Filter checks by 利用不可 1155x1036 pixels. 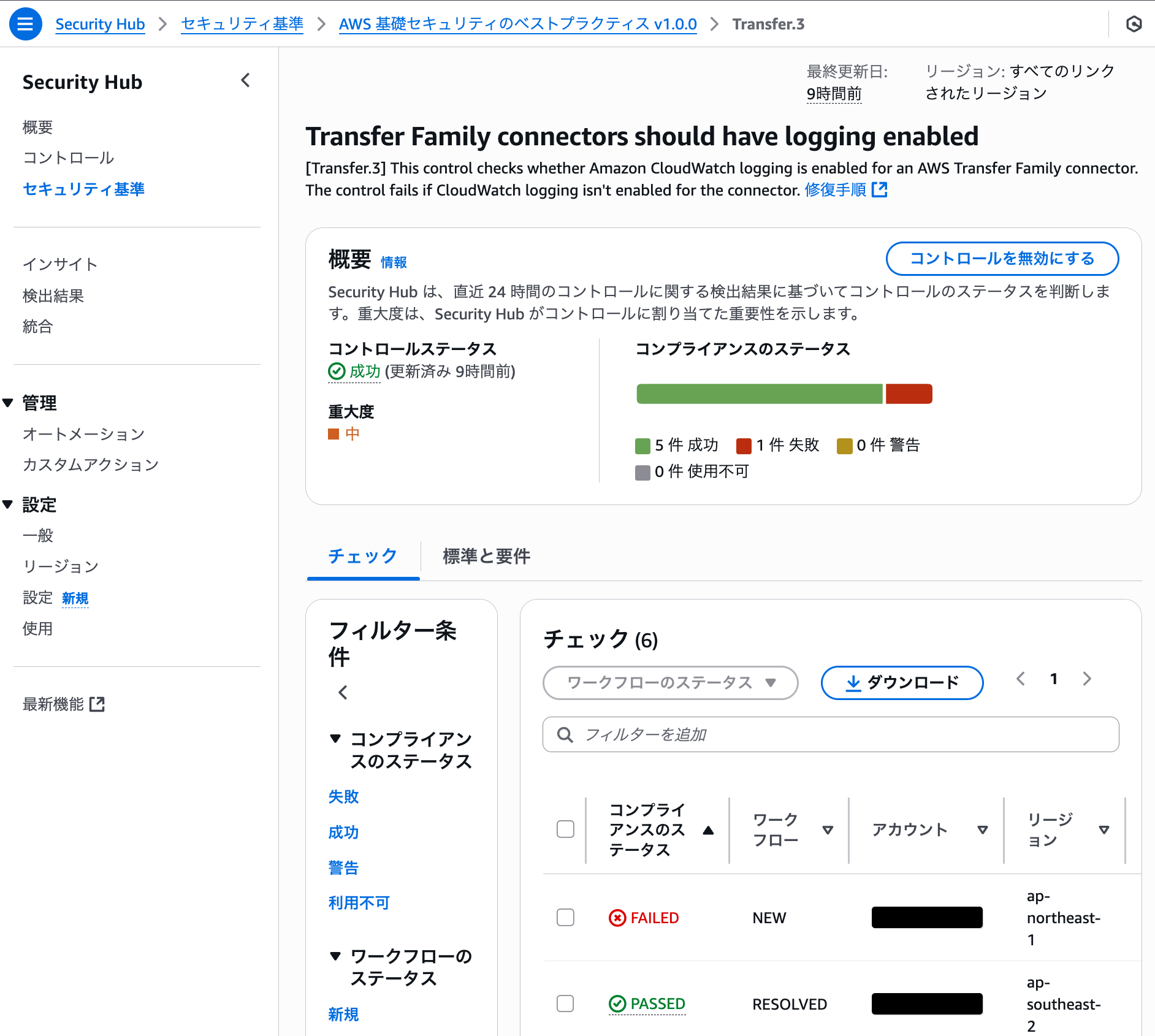[359, 902]
